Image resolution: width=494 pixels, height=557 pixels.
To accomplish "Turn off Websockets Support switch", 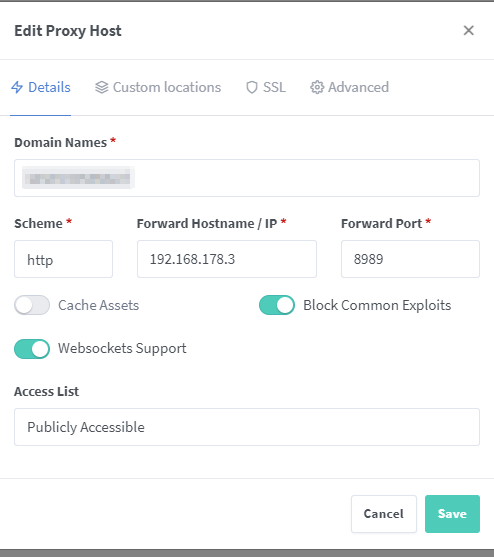I will pos(32,349).
